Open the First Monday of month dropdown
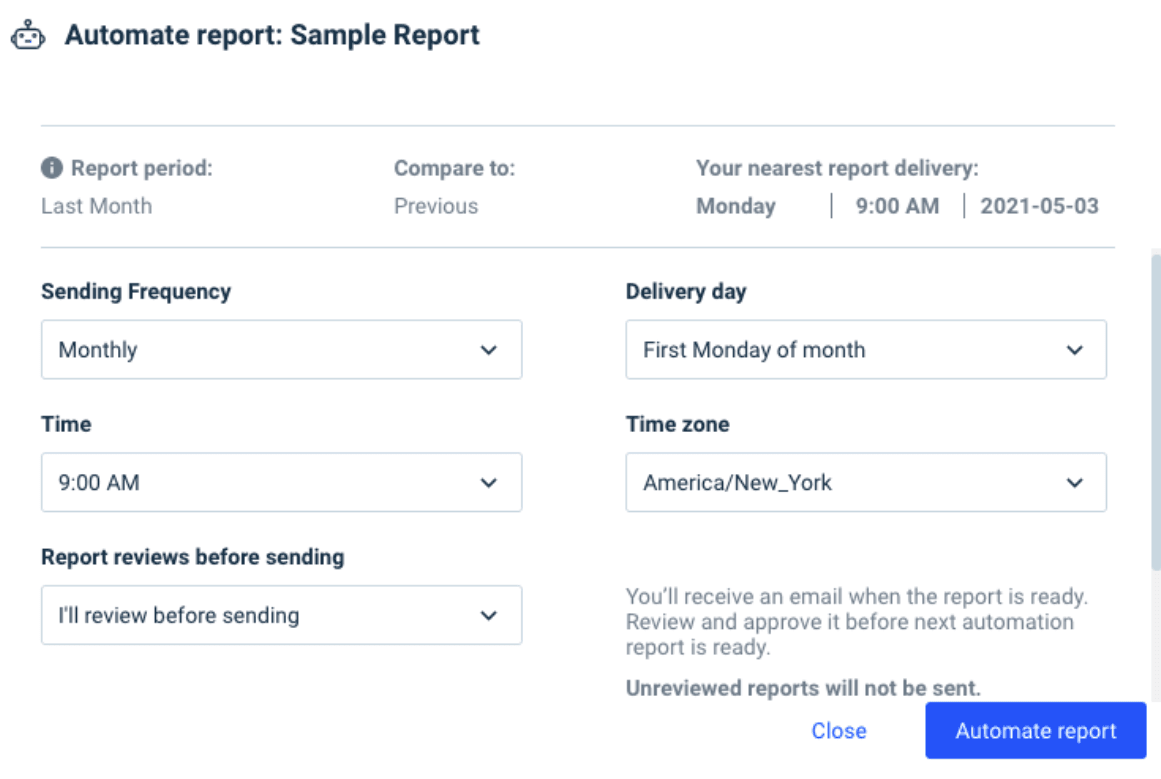 click(x=865, y=349)
